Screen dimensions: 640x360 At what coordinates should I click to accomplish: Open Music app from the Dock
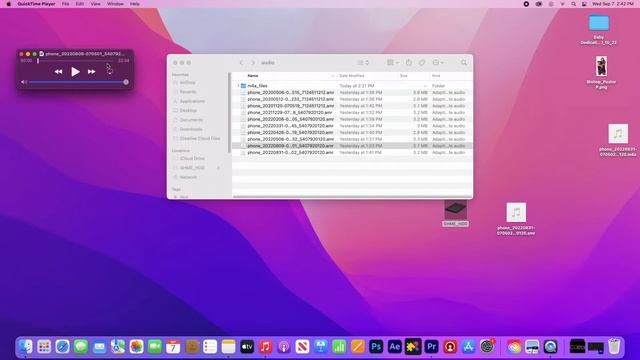click(x=265, y=347)
